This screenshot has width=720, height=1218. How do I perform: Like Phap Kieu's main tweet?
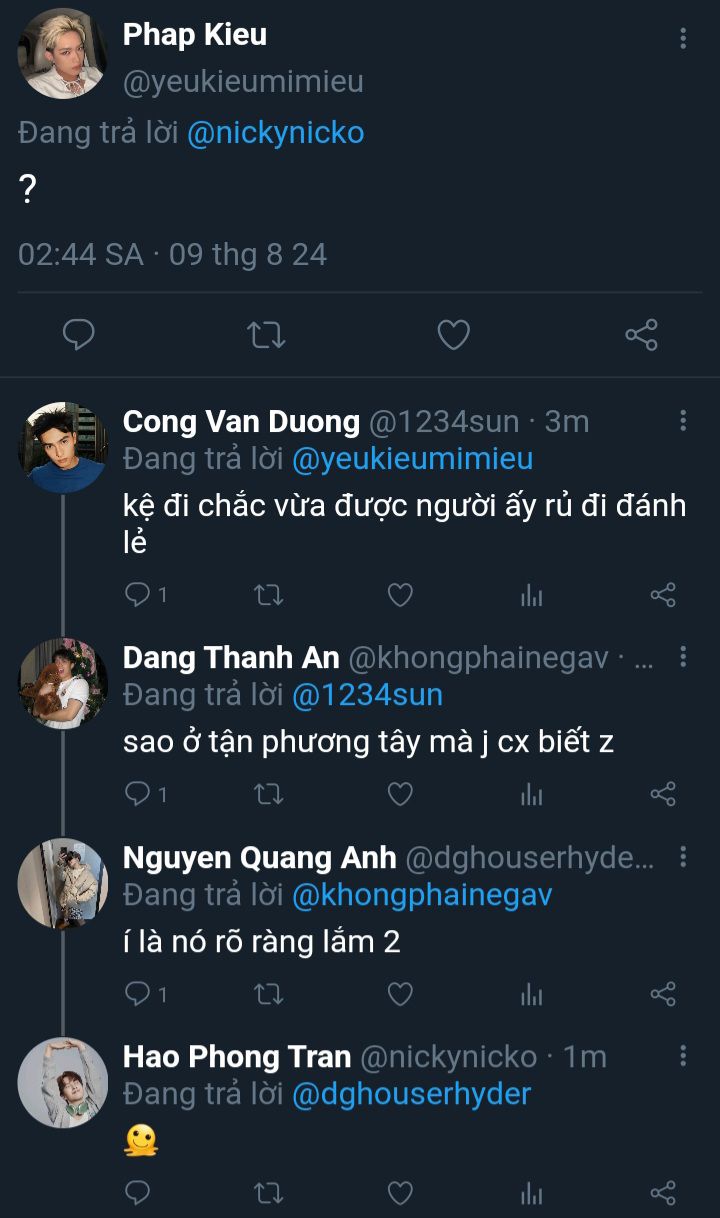pyautogui.click(x=453, y=335)
